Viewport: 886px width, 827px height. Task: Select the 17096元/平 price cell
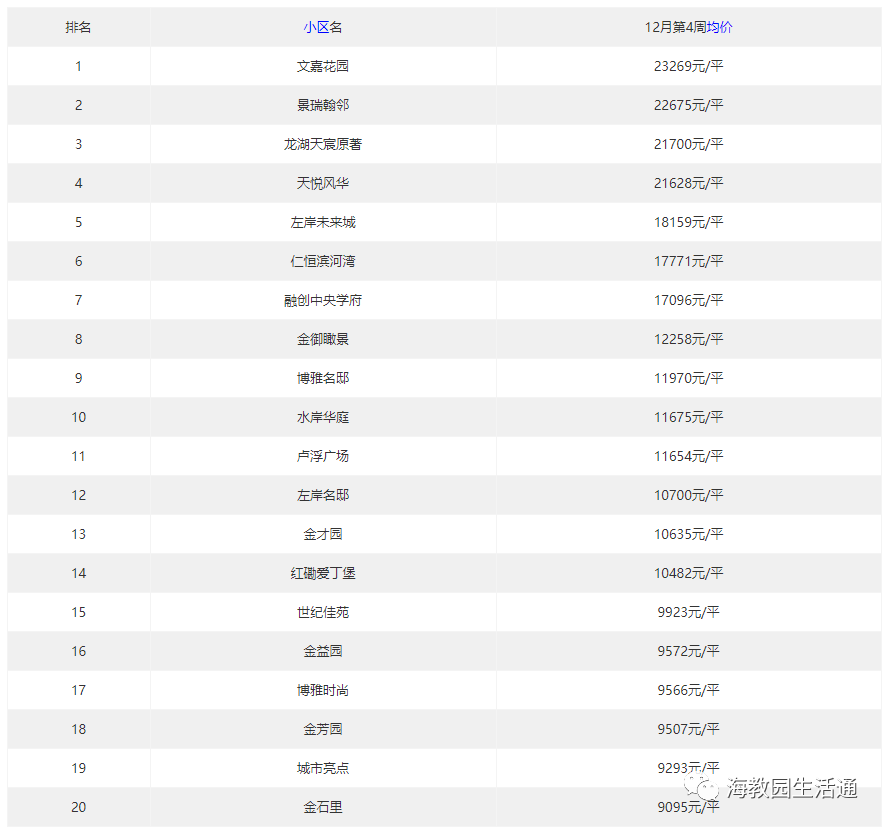tap(689, 300)
